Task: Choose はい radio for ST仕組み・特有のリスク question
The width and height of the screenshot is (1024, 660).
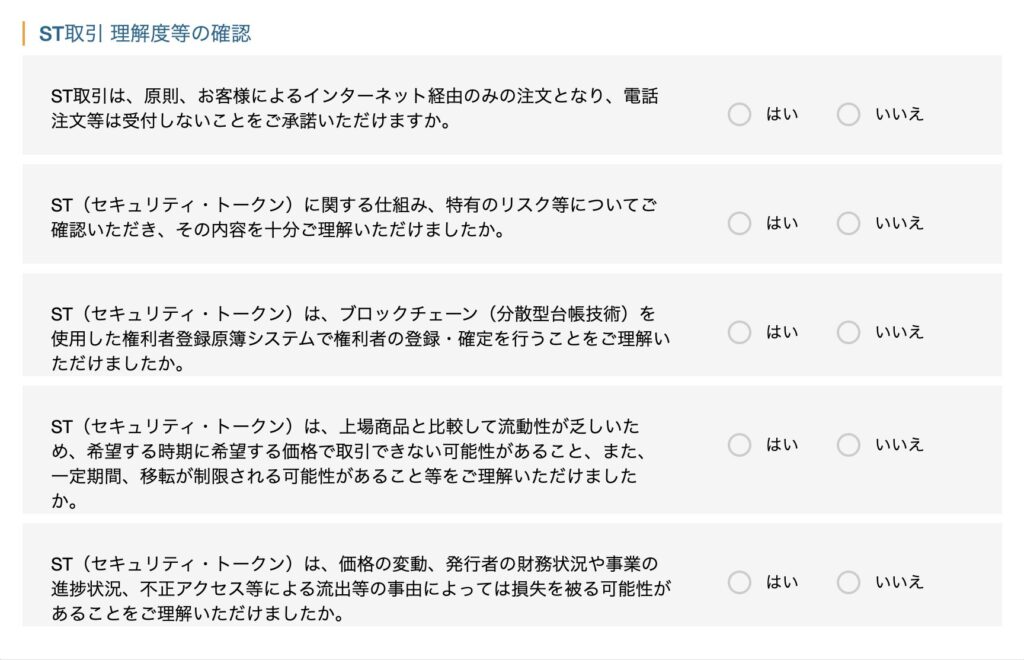Action: tap(739, 223)
